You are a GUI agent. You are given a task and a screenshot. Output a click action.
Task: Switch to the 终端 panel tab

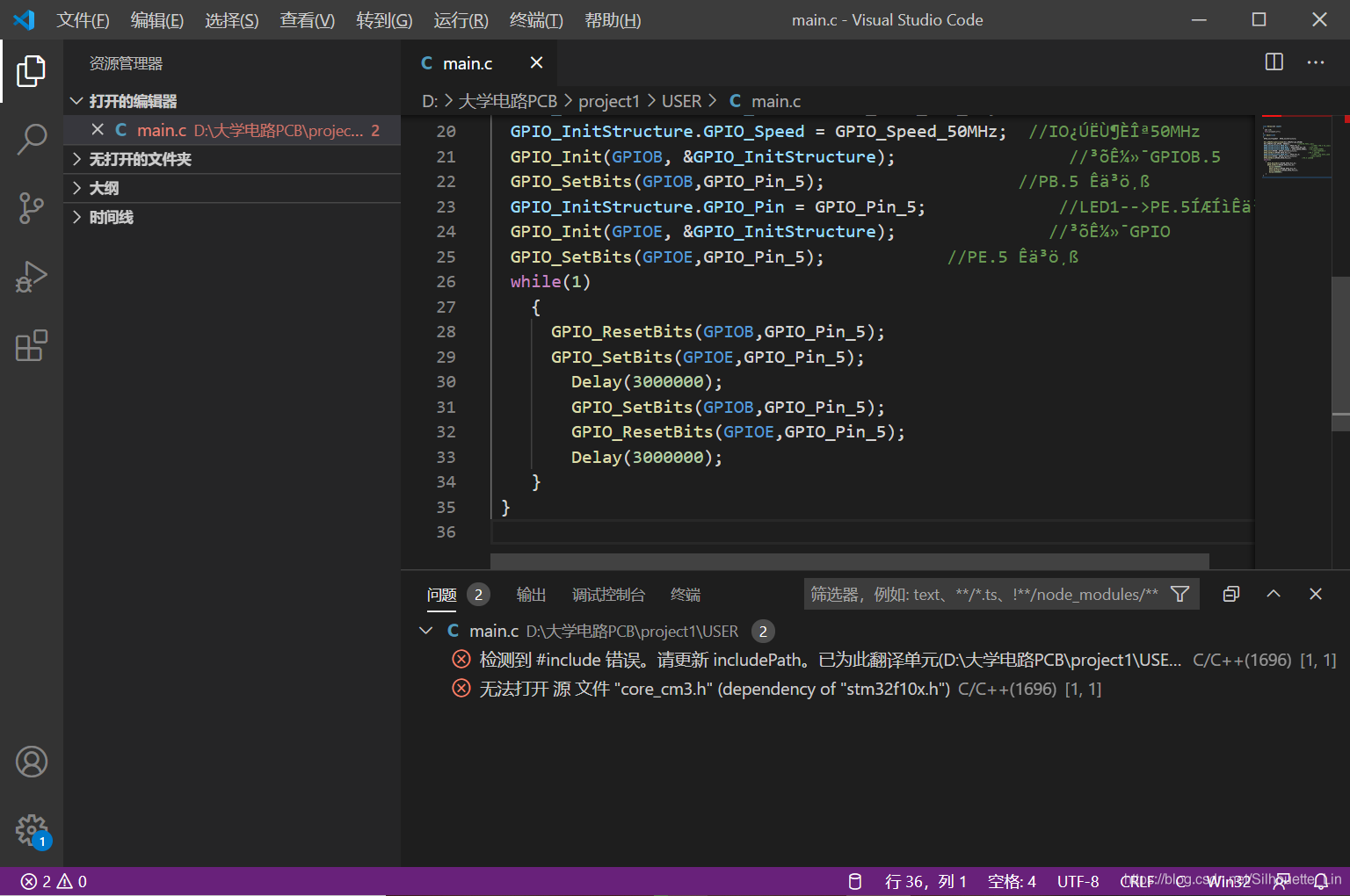pyautogui.click(x=686, y=595)
